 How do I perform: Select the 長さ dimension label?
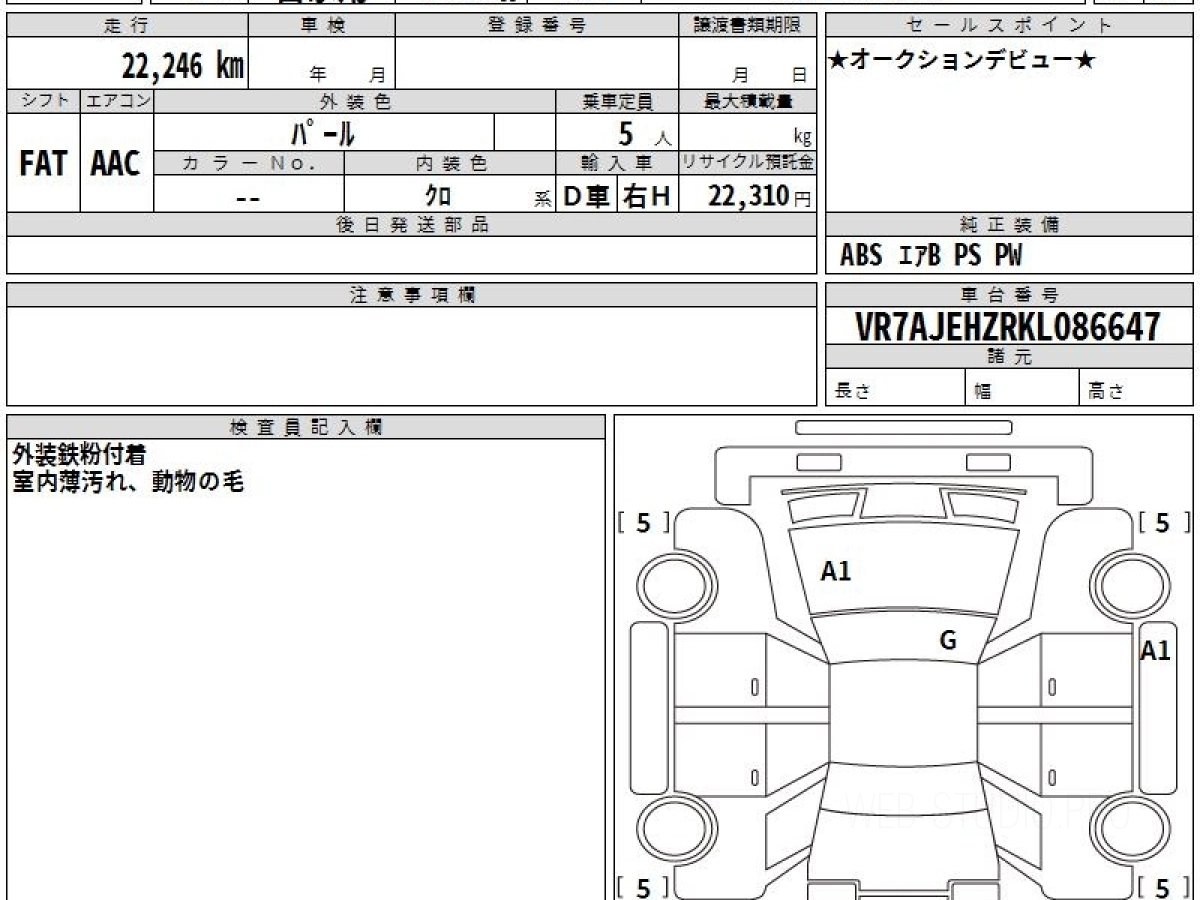tap(852, 393)
